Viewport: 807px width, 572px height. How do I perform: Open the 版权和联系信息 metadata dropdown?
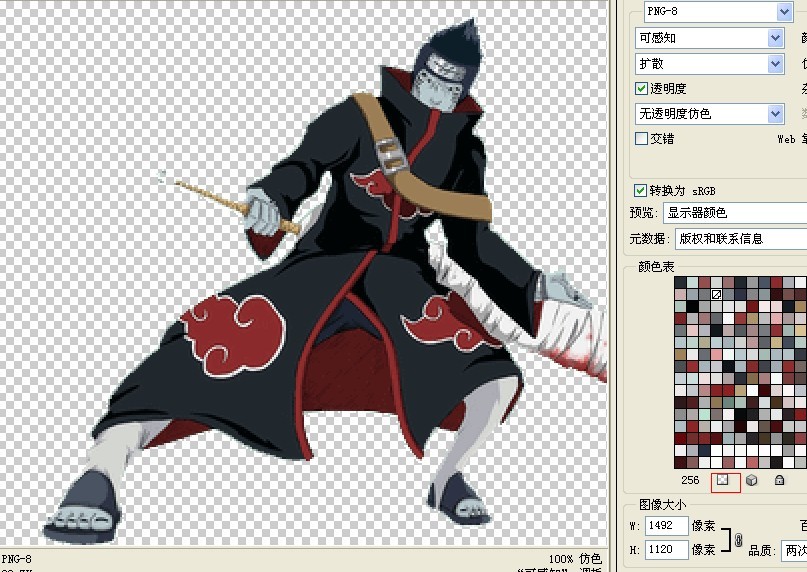tap(741, 238)
